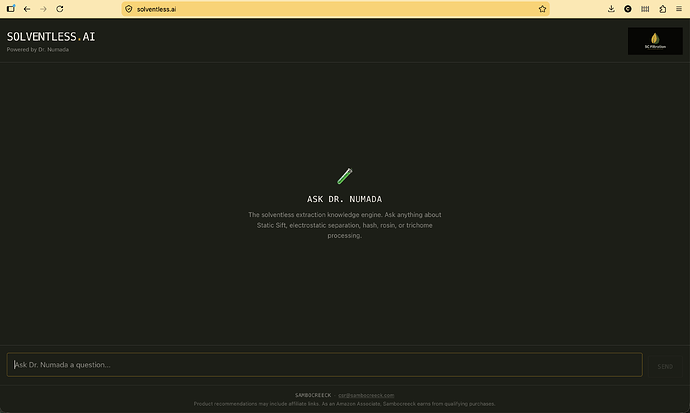The image size is (690, 413).
Task: Click the SEND button
Action: [x=665, y=366]
